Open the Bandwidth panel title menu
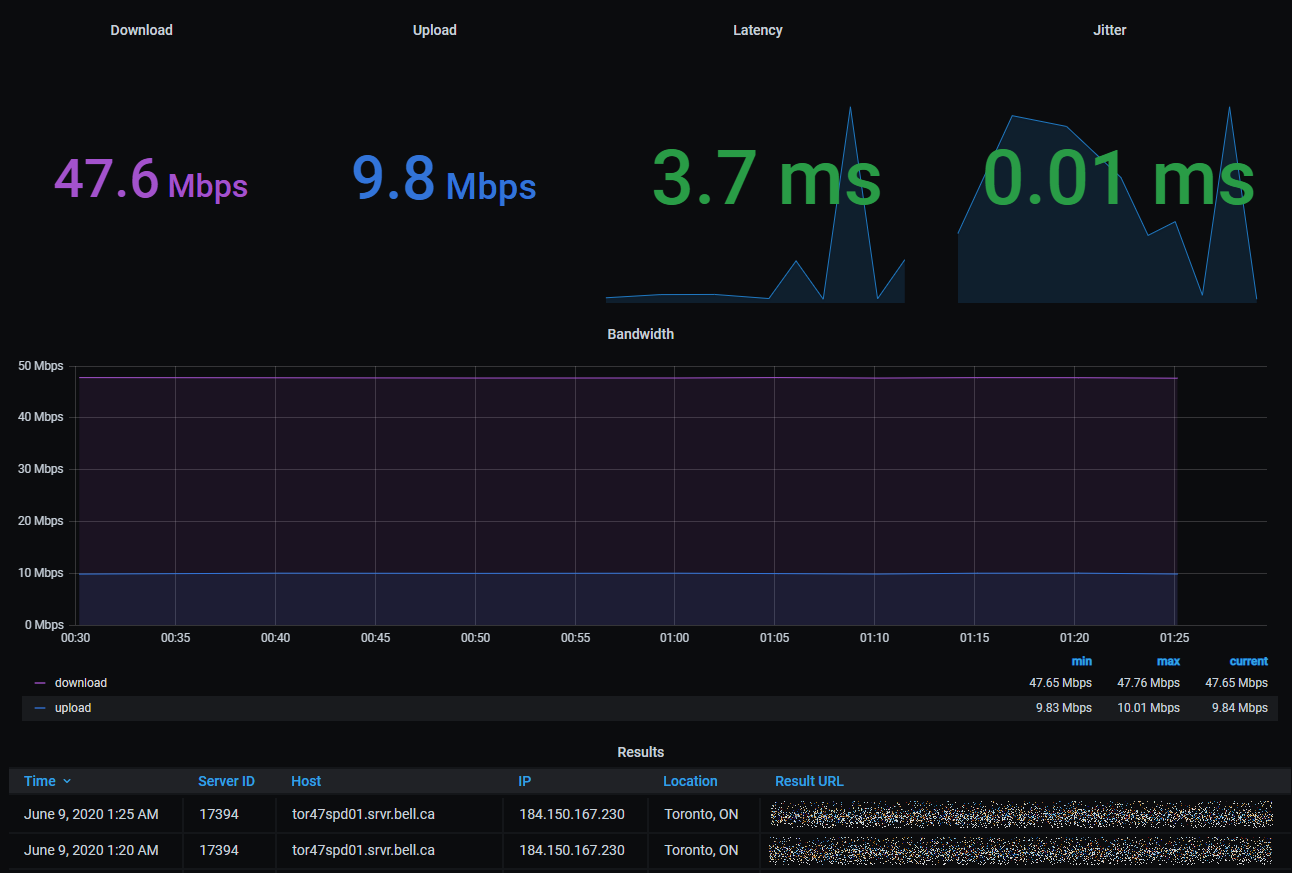The width and height of the screenshot is (1292, 873). tap(640, 334)
